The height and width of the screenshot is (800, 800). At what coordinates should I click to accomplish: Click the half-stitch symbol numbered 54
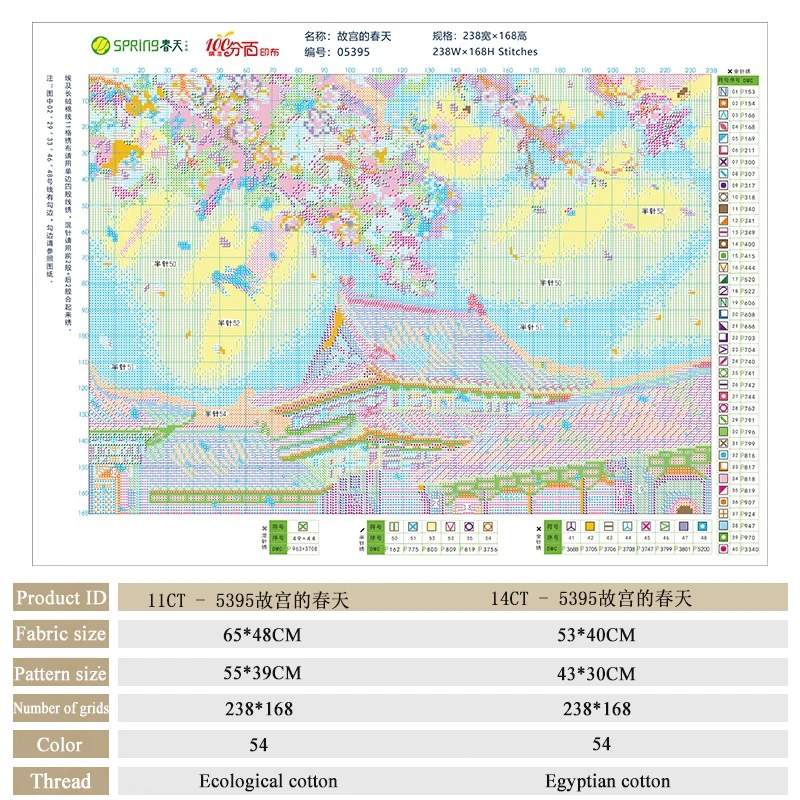(488, 527)
